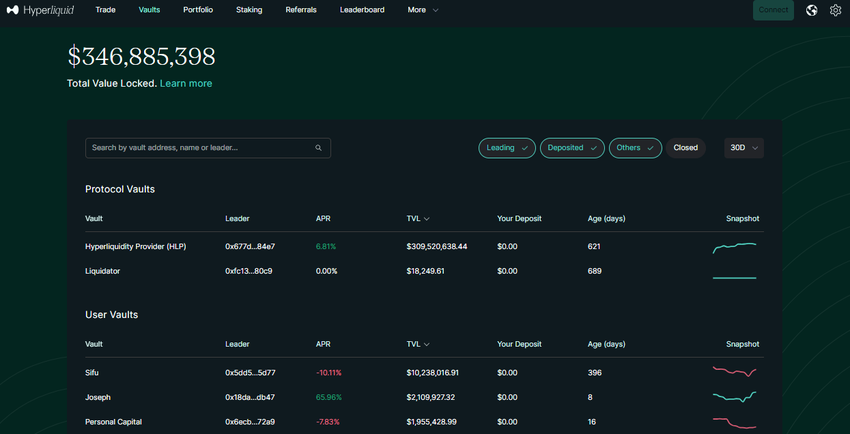Follow the Learn more link
850x434 pixels.
186,83
